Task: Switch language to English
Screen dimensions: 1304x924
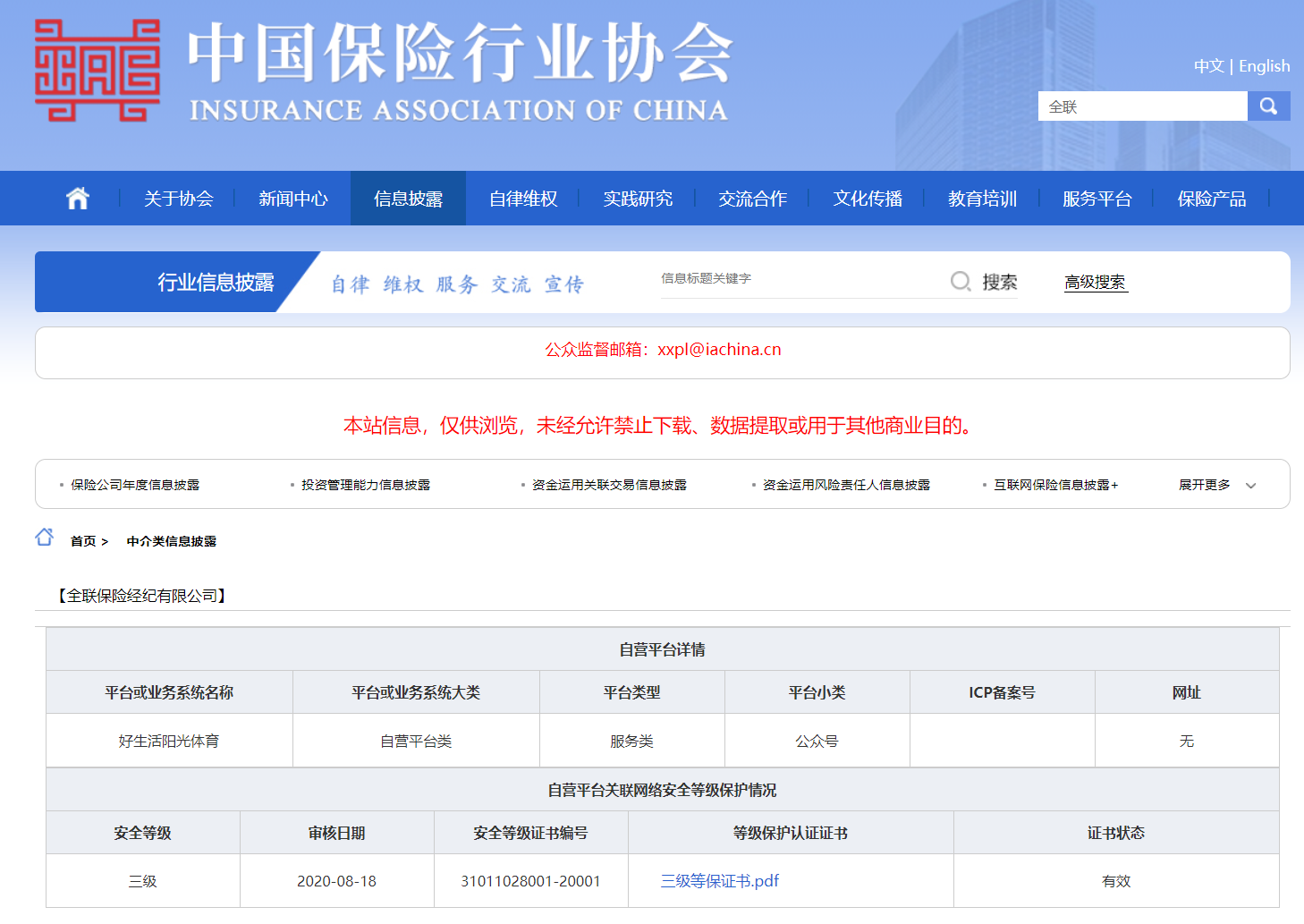Action: point(1264,66)
